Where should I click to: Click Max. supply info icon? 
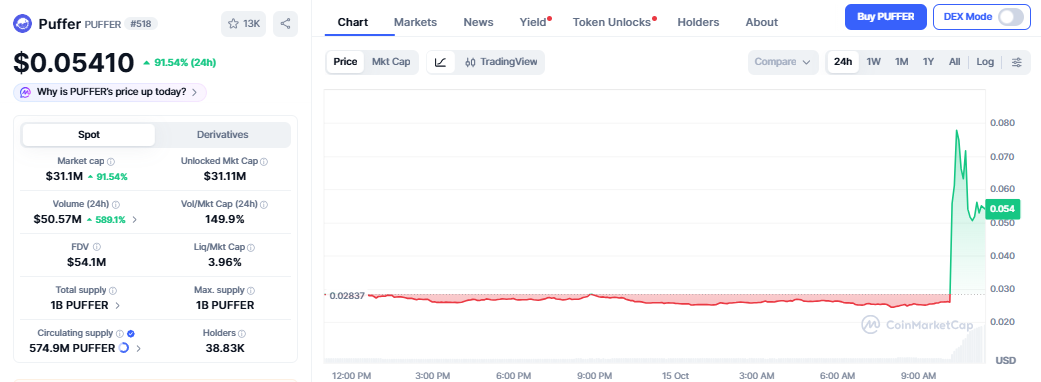(251, 290)
